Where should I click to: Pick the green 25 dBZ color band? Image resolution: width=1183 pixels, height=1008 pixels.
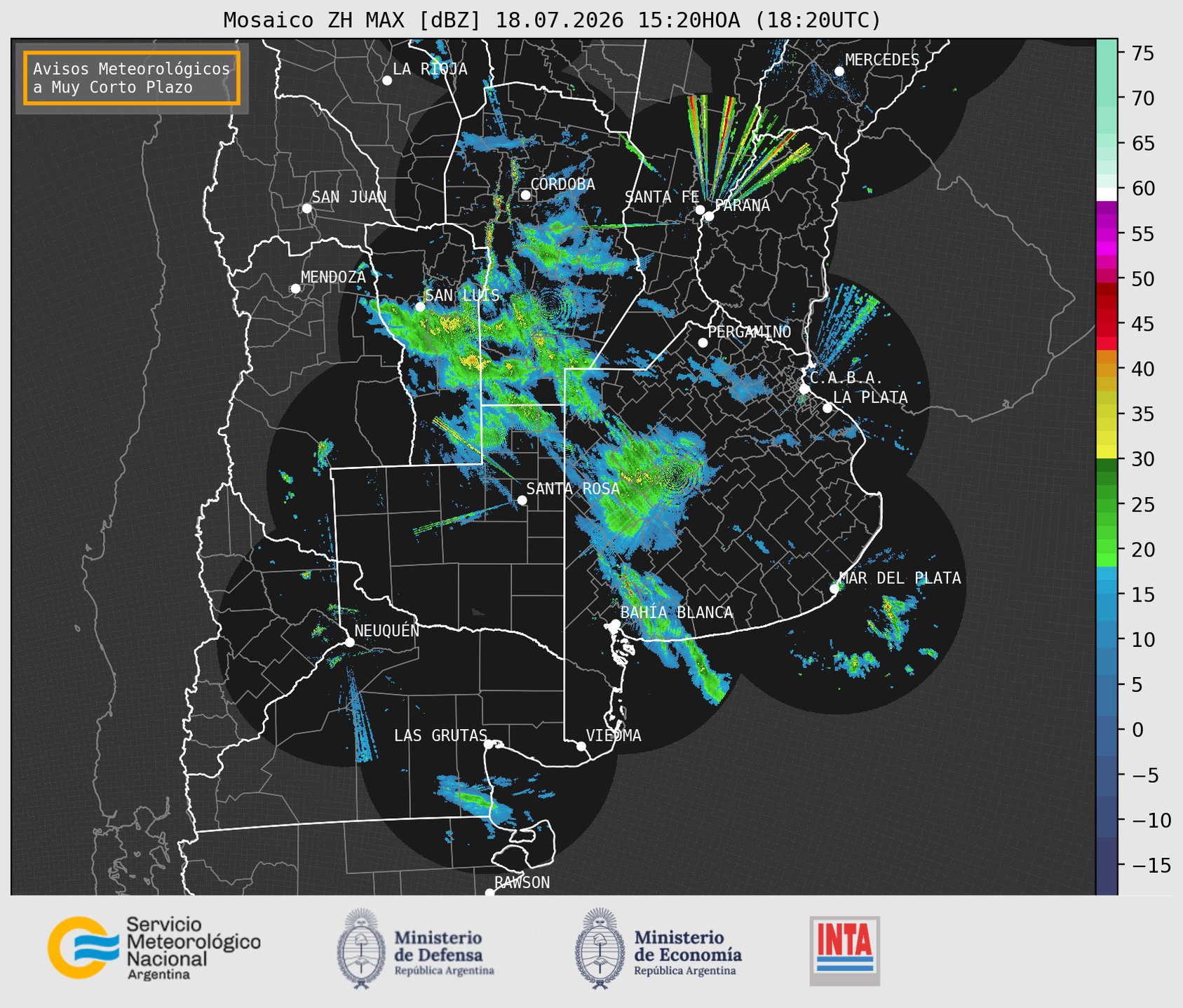pyautogui.click(x=1106, y=504)
